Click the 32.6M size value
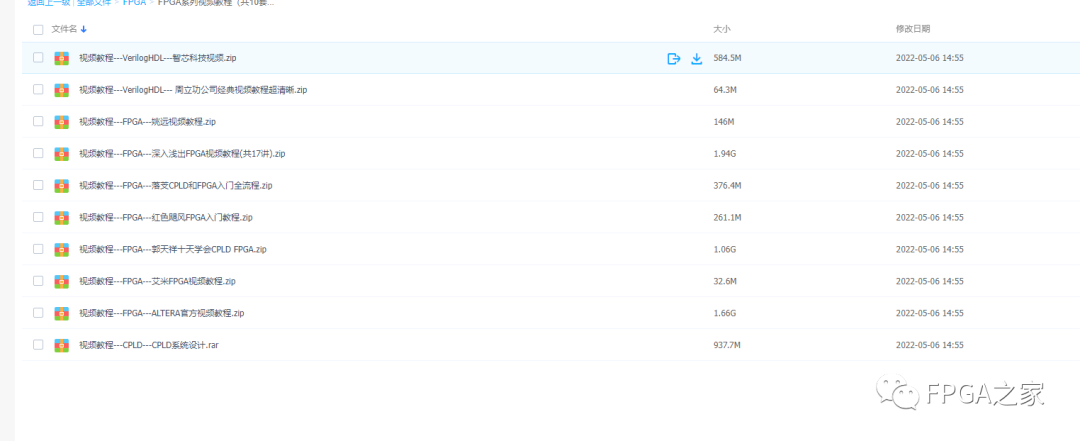 725,281
